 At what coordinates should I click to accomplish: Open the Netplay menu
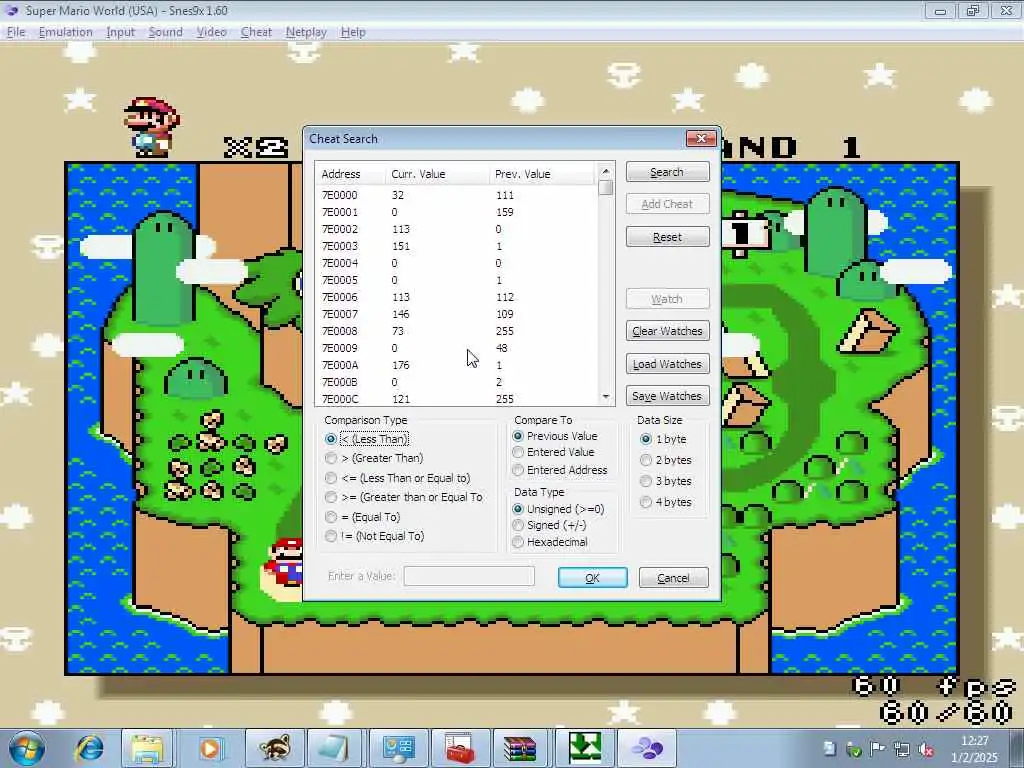click(306, 32)
